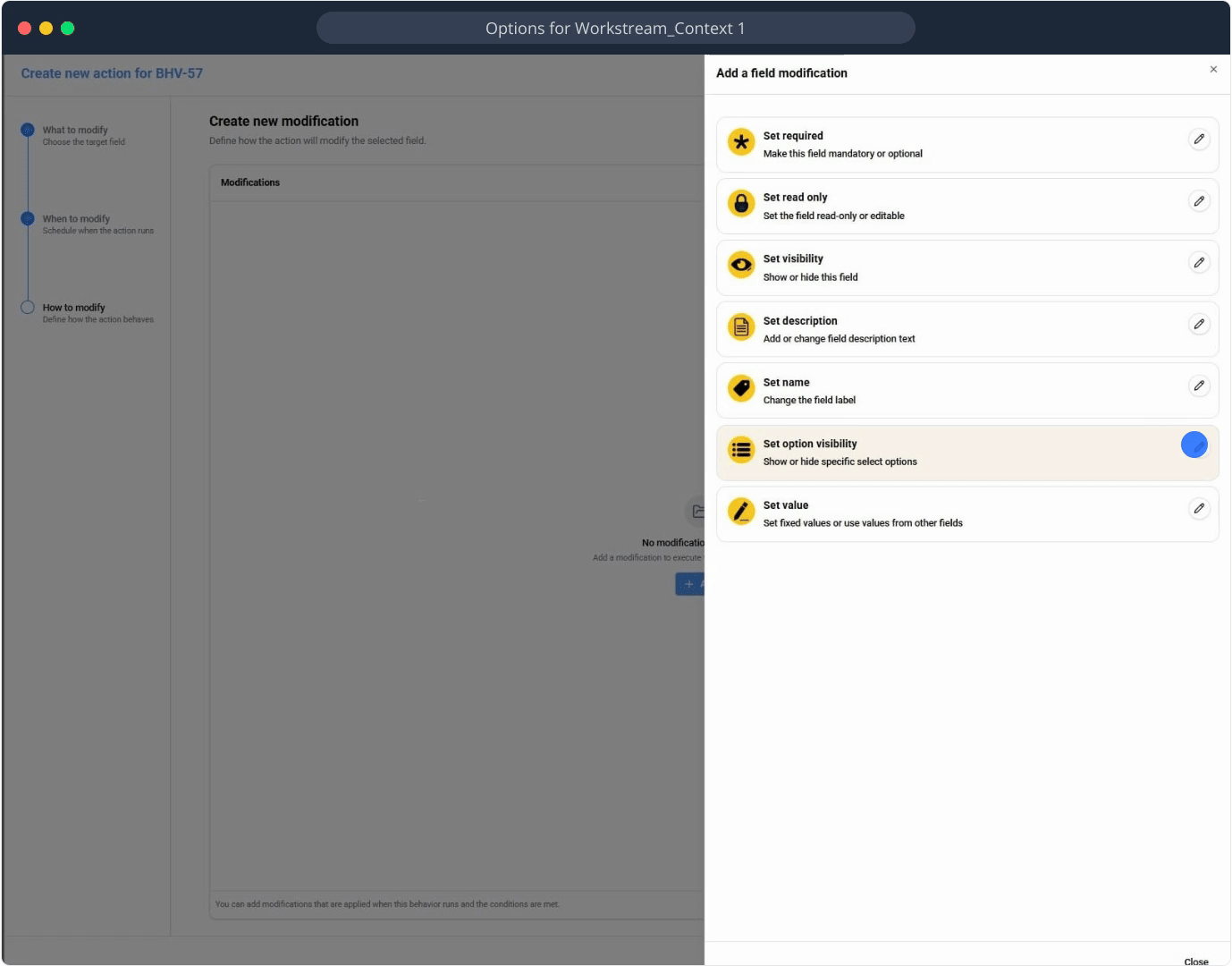1232x966 pixels.
Task: Select the Set required card title
Action: [793, 136]
